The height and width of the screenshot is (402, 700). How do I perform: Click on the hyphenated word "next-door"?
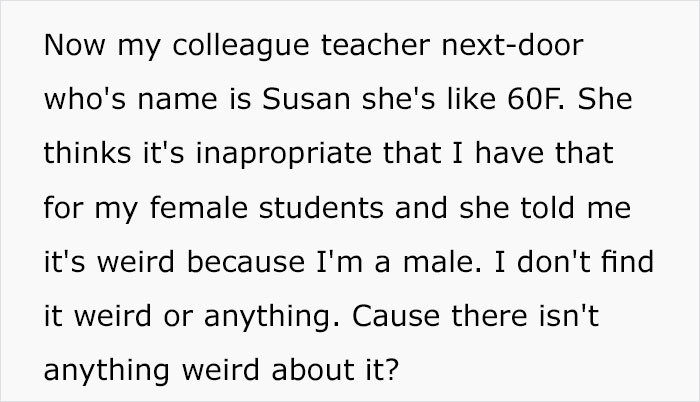(512, 45)
